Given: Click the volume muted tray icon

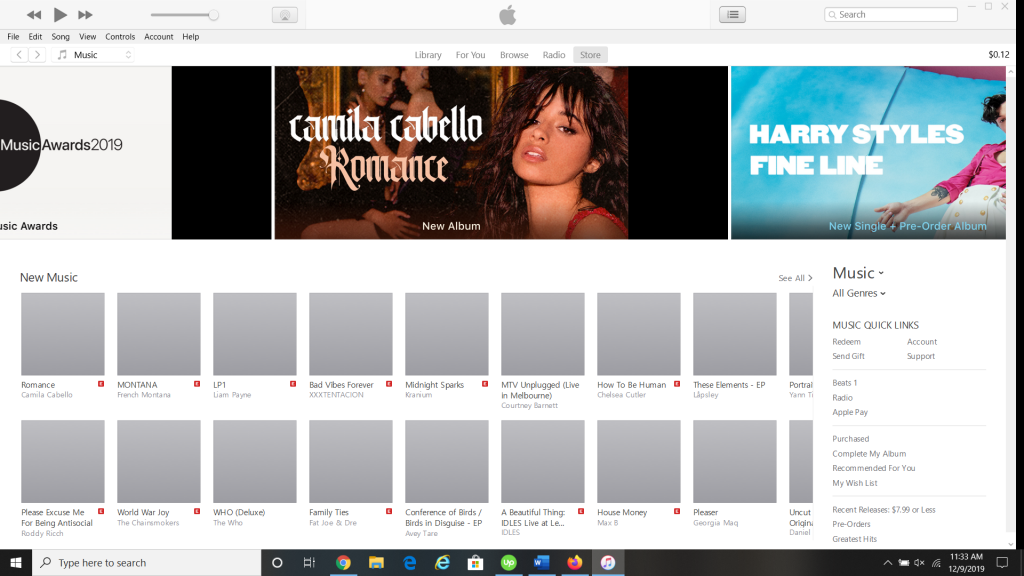Looking at the screenshot, I should coord(920,563).
